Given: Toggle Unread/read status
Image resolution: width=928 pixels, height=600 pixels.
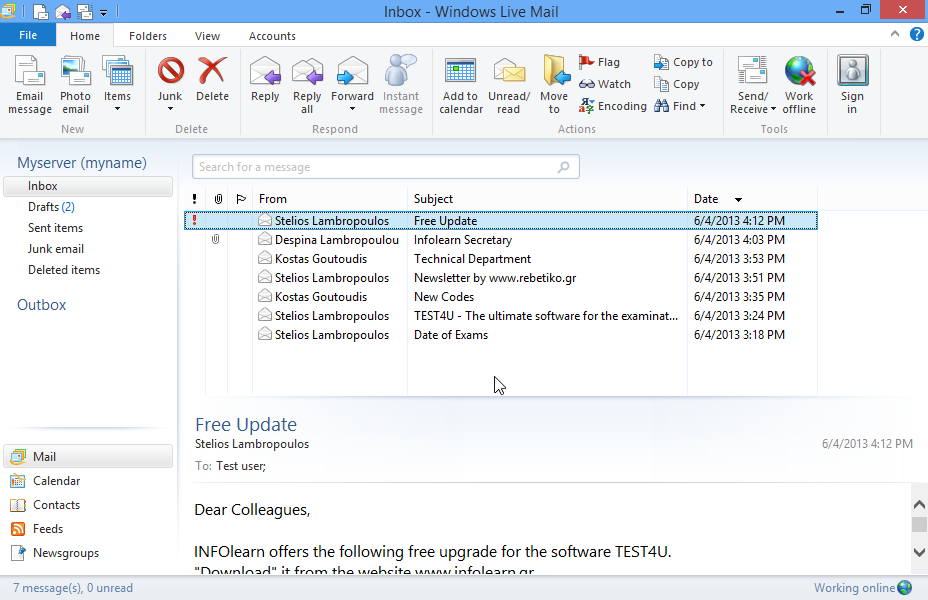Looking at the screenshot, I should (509, 85).
